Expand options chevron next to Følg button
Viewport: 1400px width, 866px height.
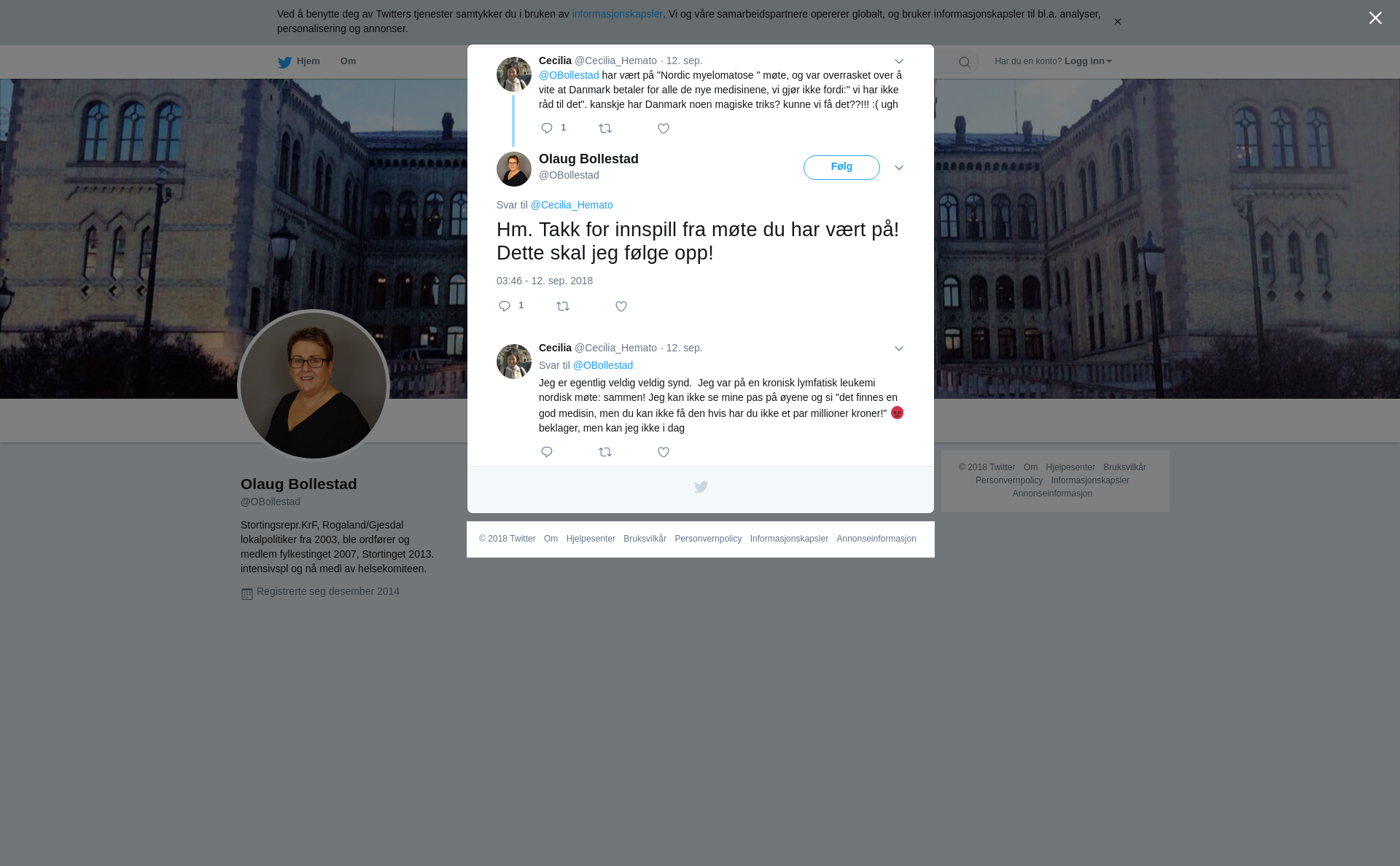click(899, 168)
